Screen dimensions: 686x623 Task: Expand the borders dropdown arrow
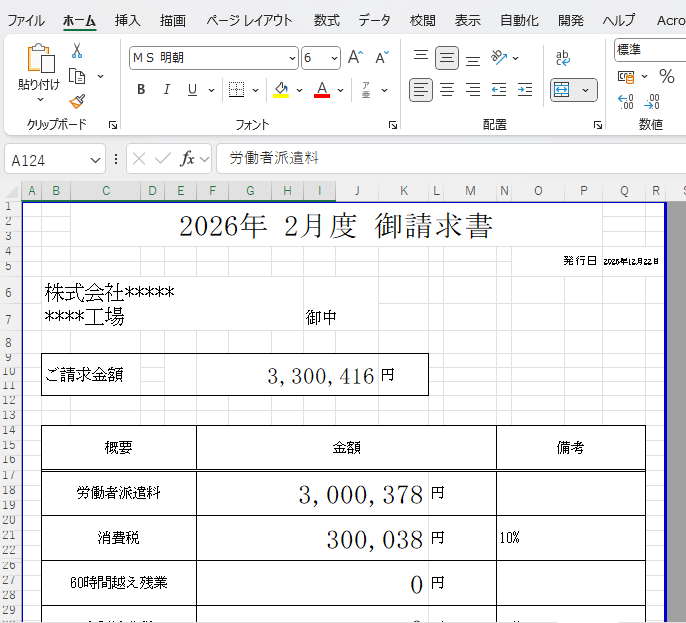[256, 90]
